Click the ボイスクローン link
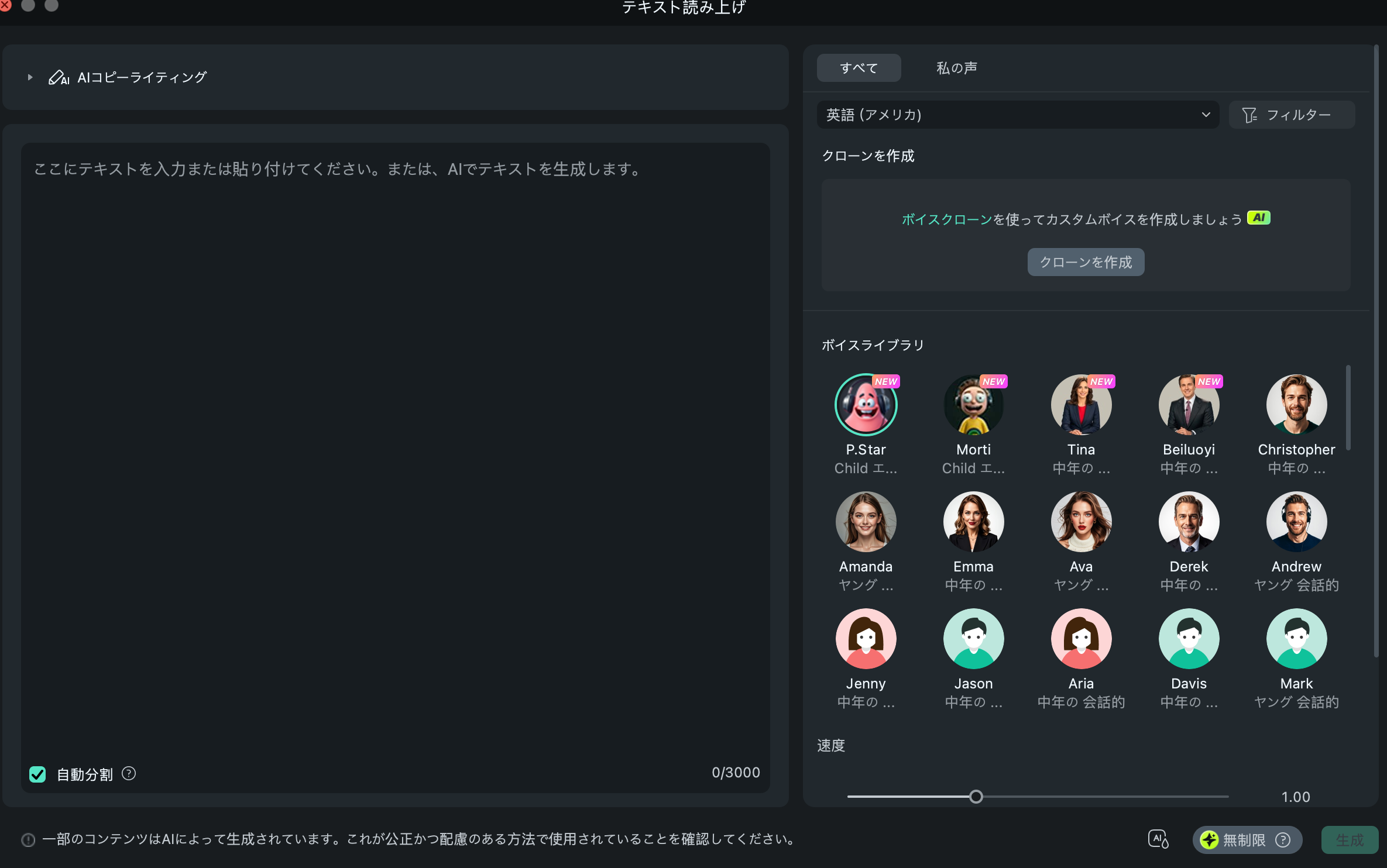Viewport: 1387px width, 868px height. pyautogui.click(x=946, y=217)
